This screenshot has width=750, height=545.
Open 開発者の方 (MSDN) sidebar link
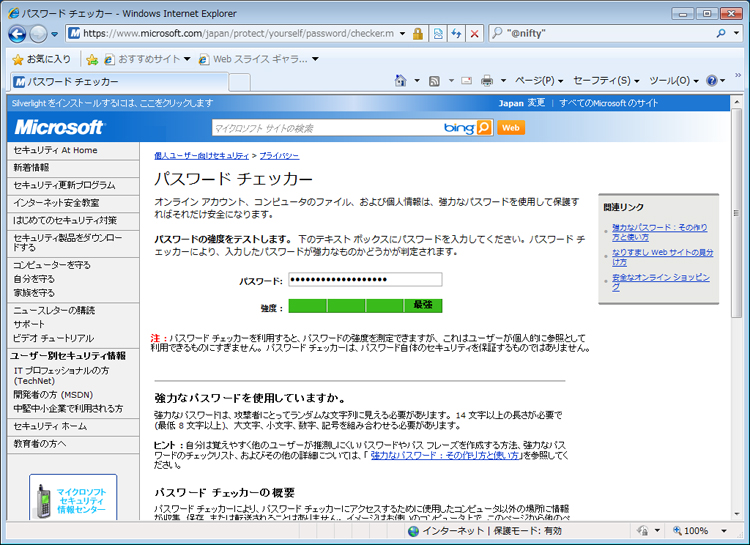(x=53, y=395)
